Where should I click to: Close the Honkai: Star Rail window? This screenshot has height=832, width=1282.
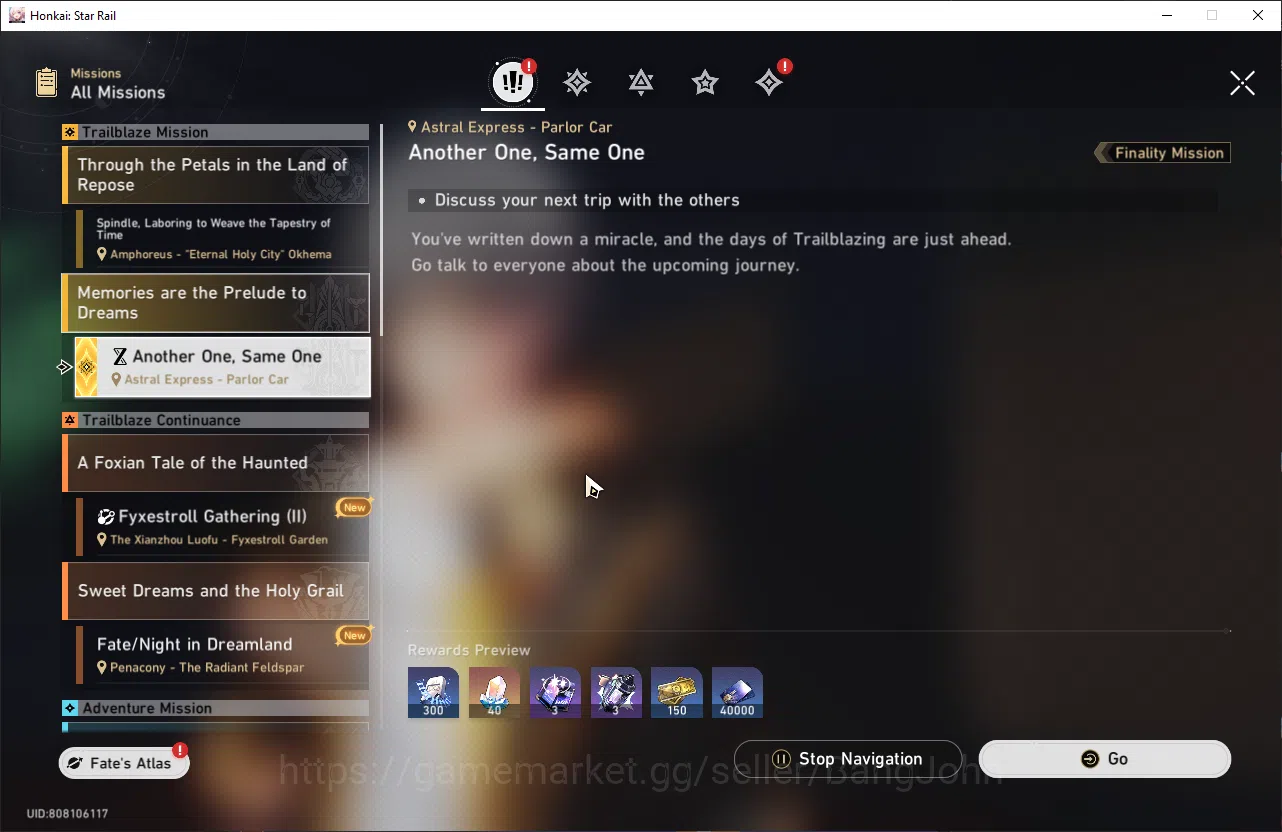click(1258, 15)
